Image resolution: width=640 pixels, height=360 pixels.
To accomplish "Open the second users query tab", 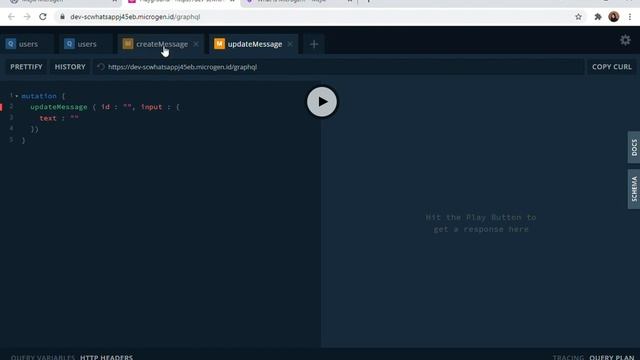I will coord(87,44).
